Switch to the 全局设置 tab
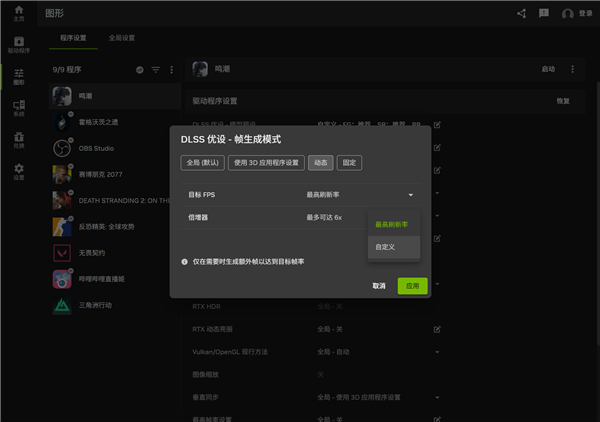 pyautogui.click(x=125, y=37)
